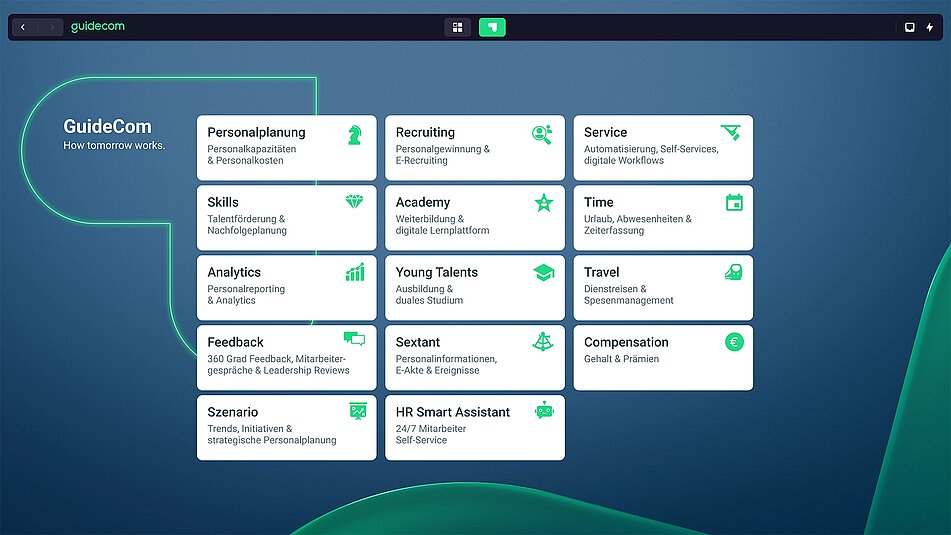Open the Analytics module tile

(x=286, y=288)
